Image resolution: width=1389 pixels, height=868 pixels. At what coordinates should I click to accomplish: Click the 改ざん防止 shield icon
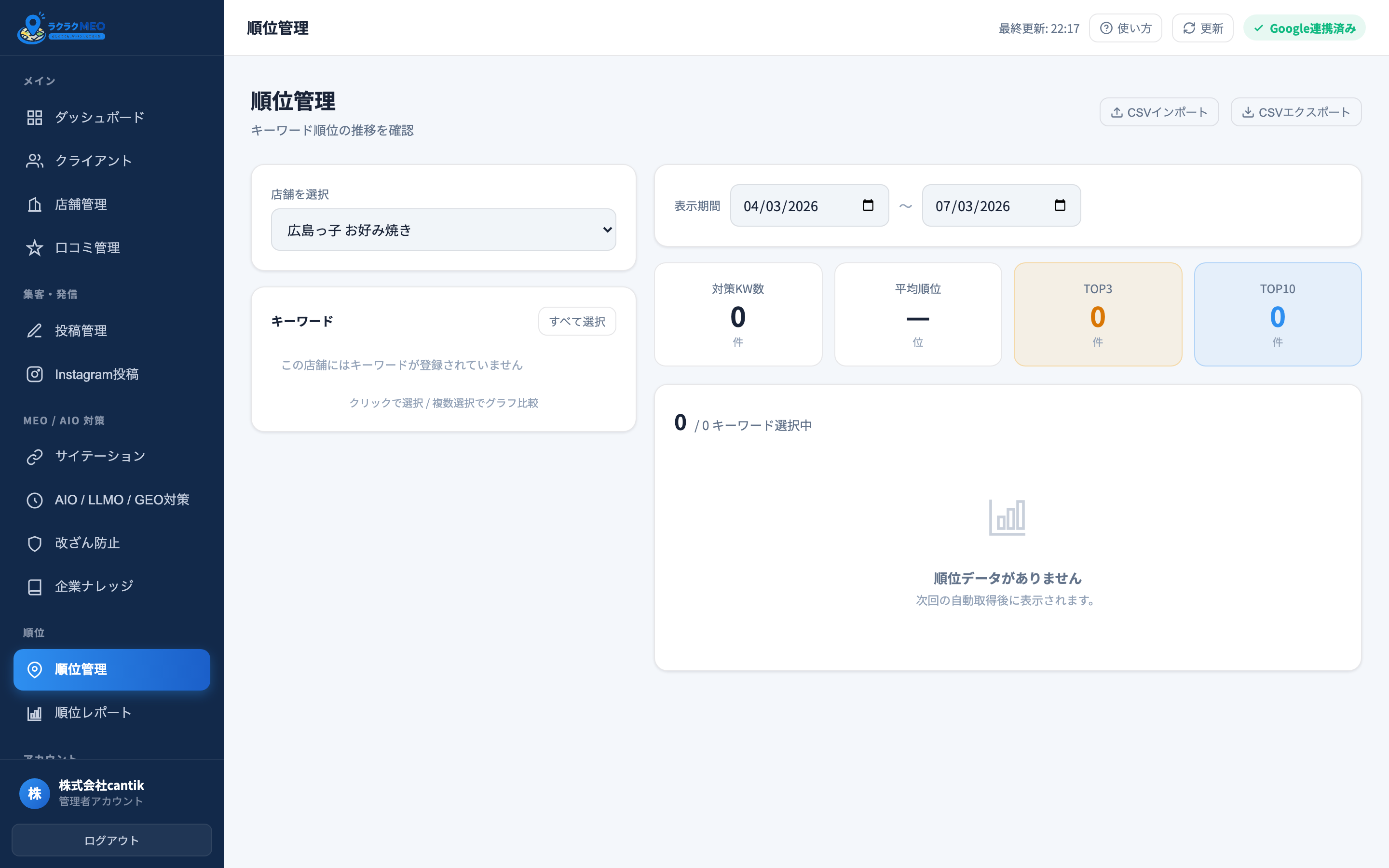[34, 543]
